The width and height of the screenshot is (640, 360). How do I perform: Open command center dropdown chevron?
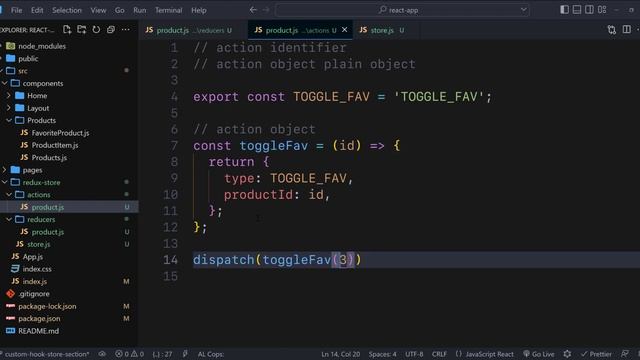[523, 10]
